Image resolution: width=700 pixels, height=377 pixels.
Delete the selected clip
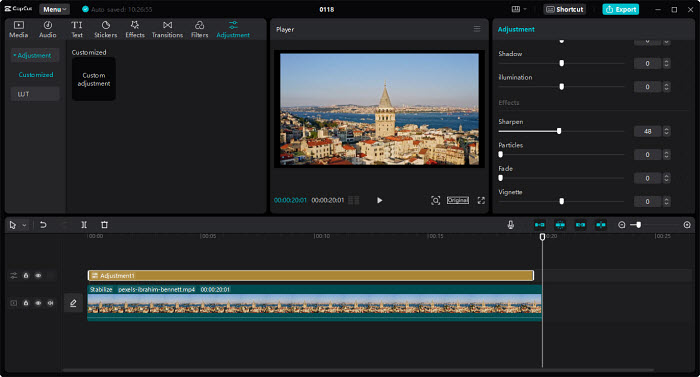click(104, 225)
